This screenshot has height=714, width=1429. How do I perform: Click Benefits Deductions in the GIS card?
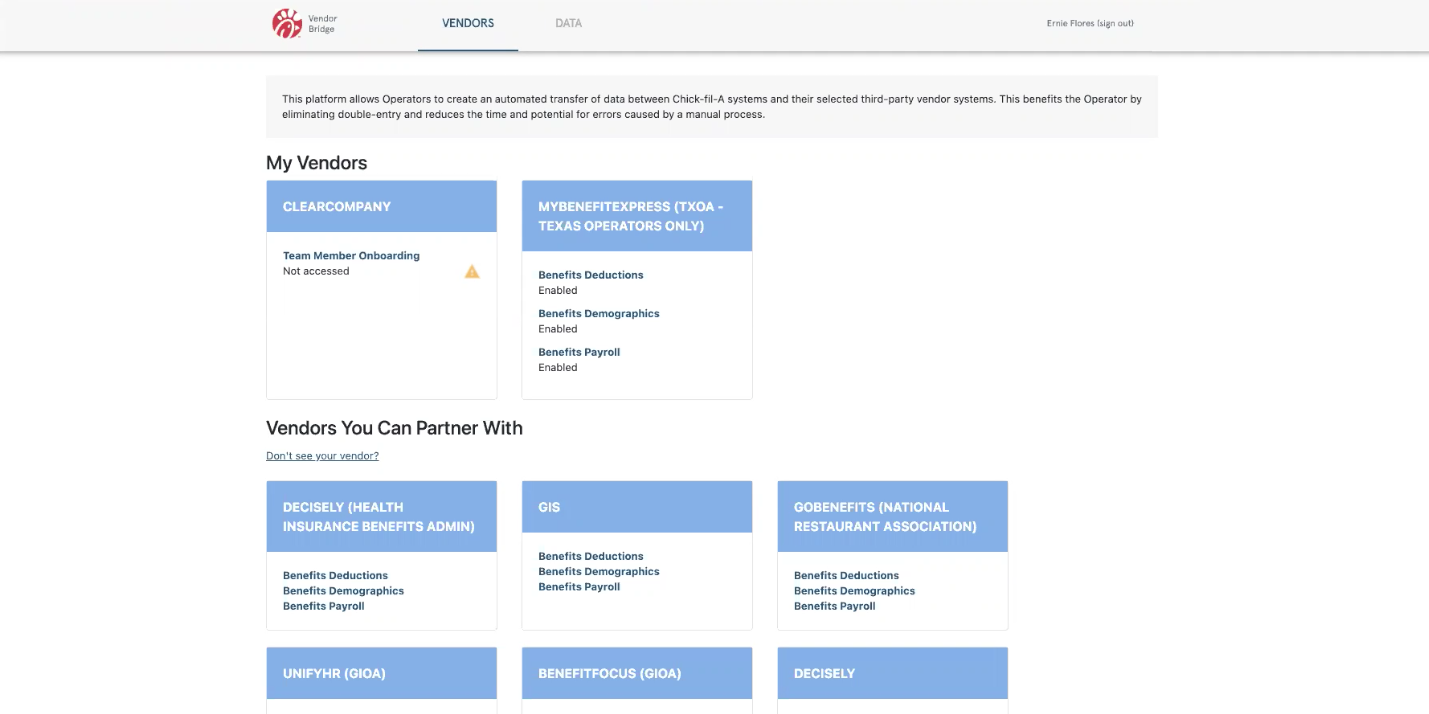click(591, 557)
